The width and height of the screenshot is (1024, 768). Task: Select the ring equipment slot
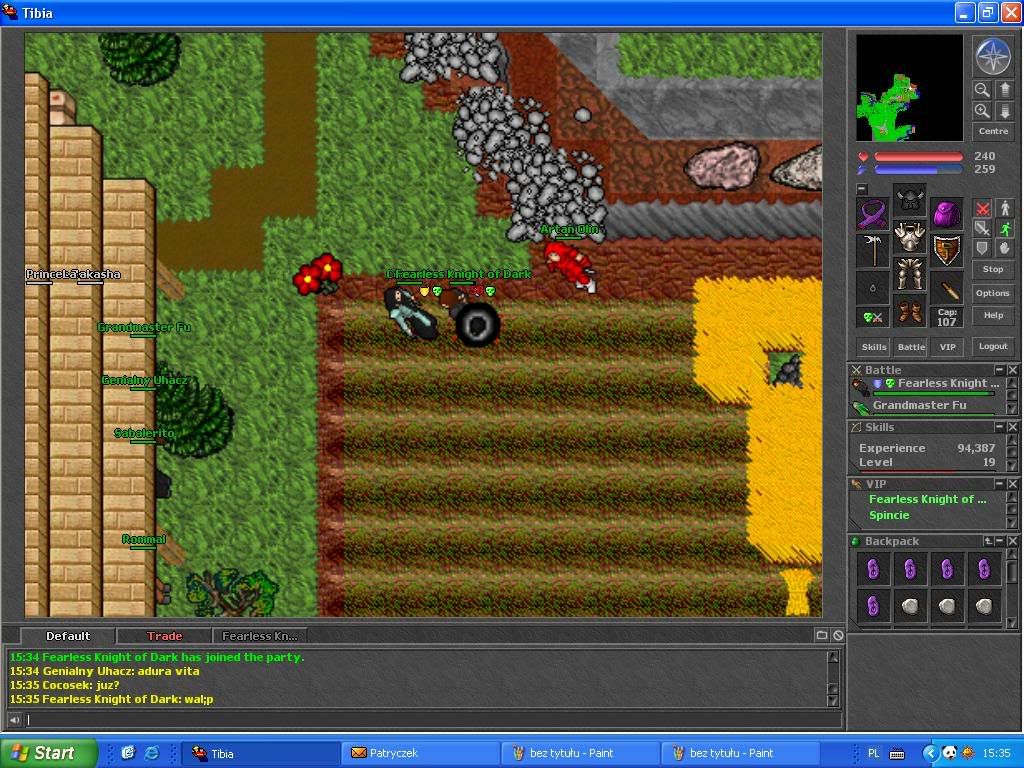(x=873, y=287)
